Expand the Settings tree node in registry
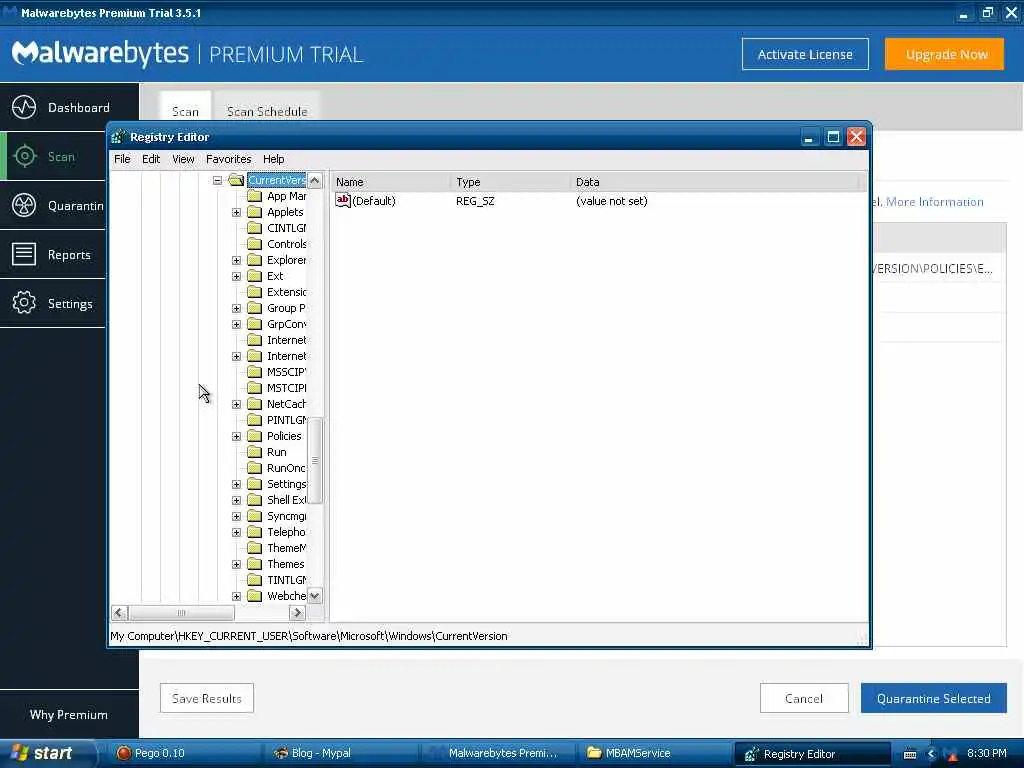The height and width of the screenshot is (768, 1024). pyautogui.click(x=236, y=484)
